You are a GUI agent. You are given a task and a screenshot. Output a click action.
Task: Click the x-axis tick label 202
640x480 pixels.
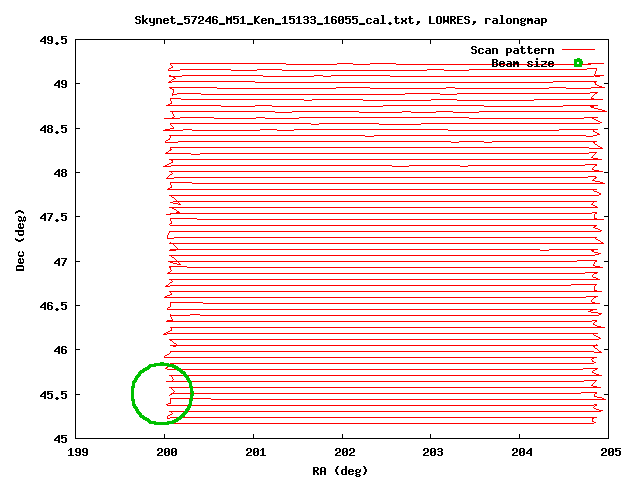(x=344, y=452)
